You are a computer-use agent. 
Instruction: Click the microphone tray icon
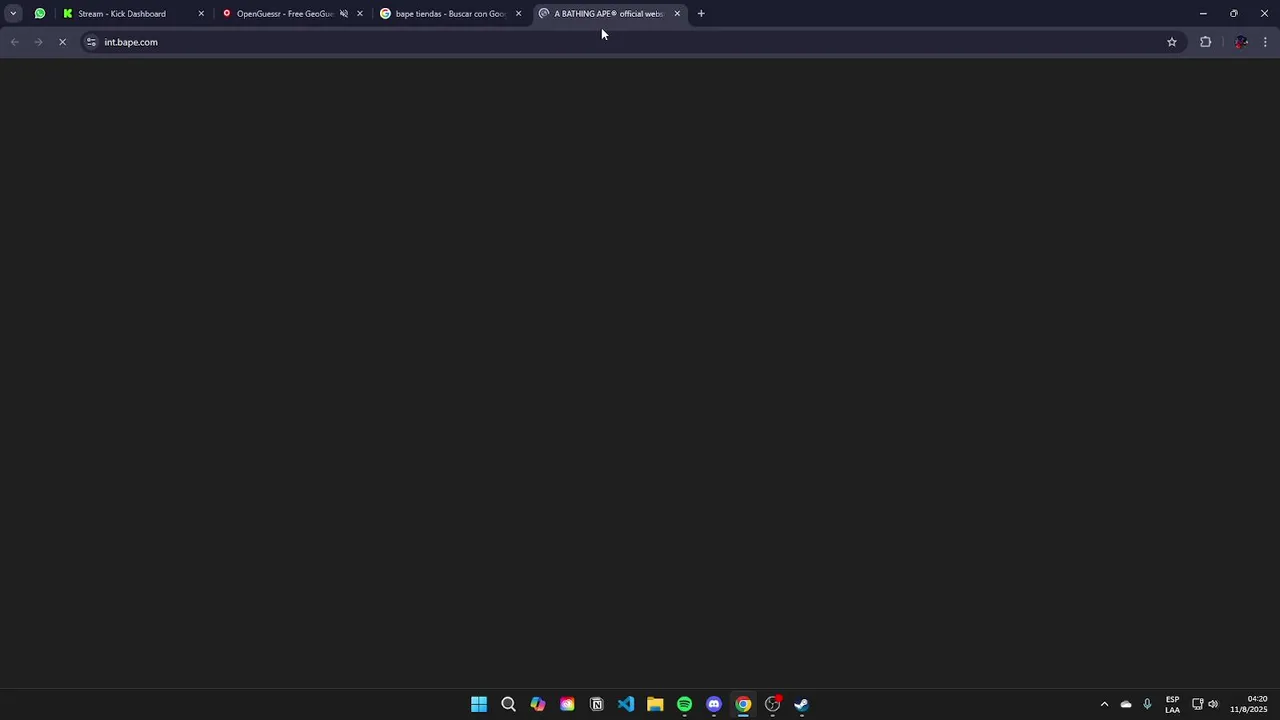point(1147,704)
